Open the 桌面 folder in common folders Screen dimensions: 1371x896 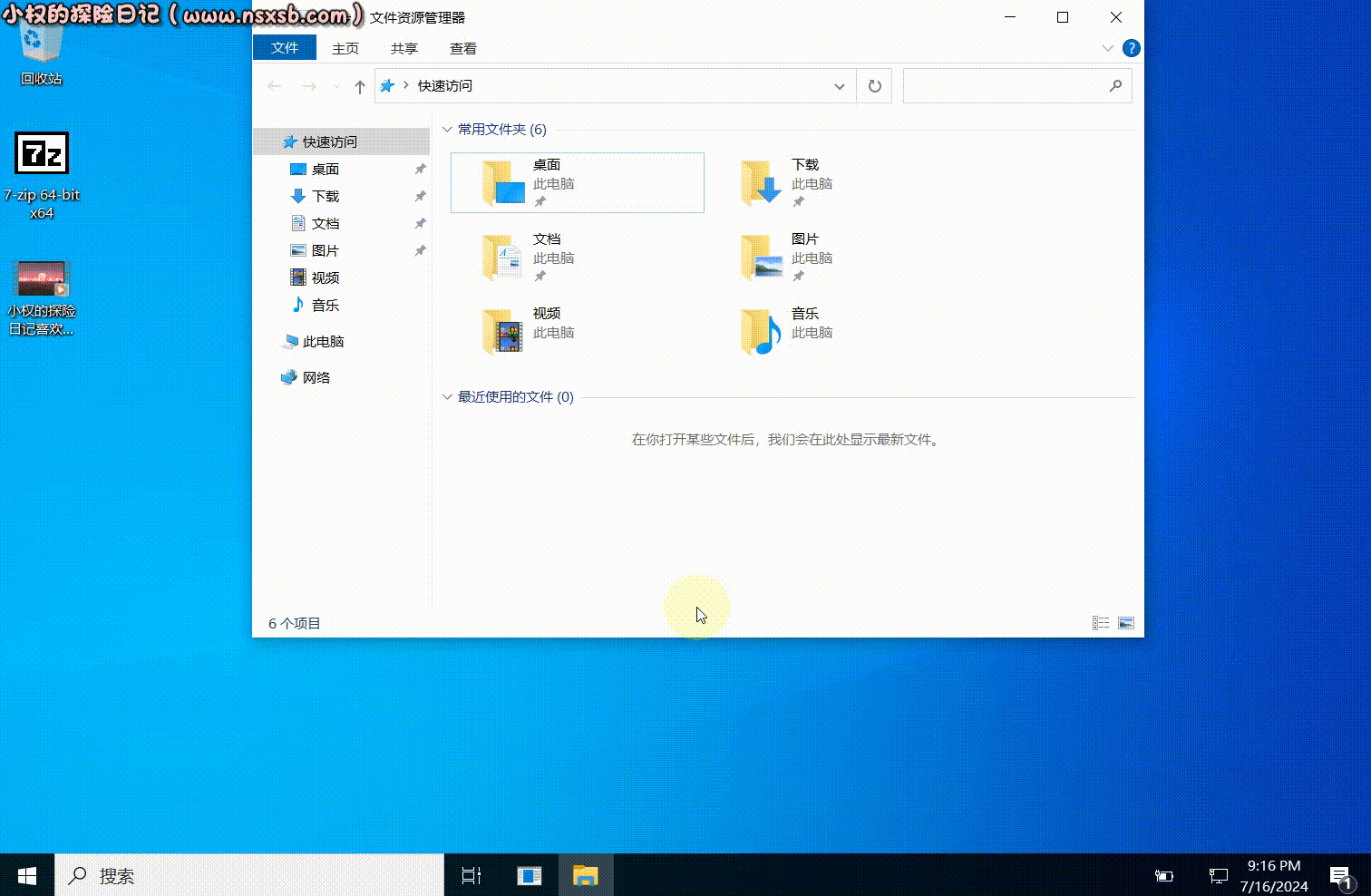577,182
